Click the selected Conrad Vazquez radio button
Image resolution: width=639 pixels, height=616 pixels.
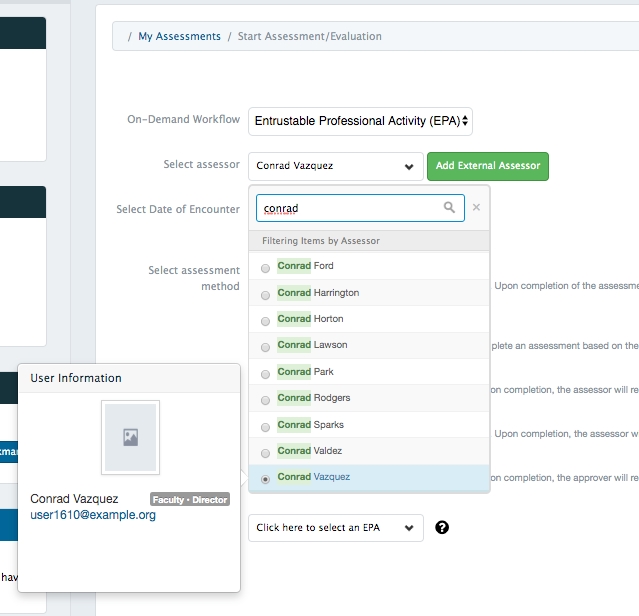click(265, 478)
